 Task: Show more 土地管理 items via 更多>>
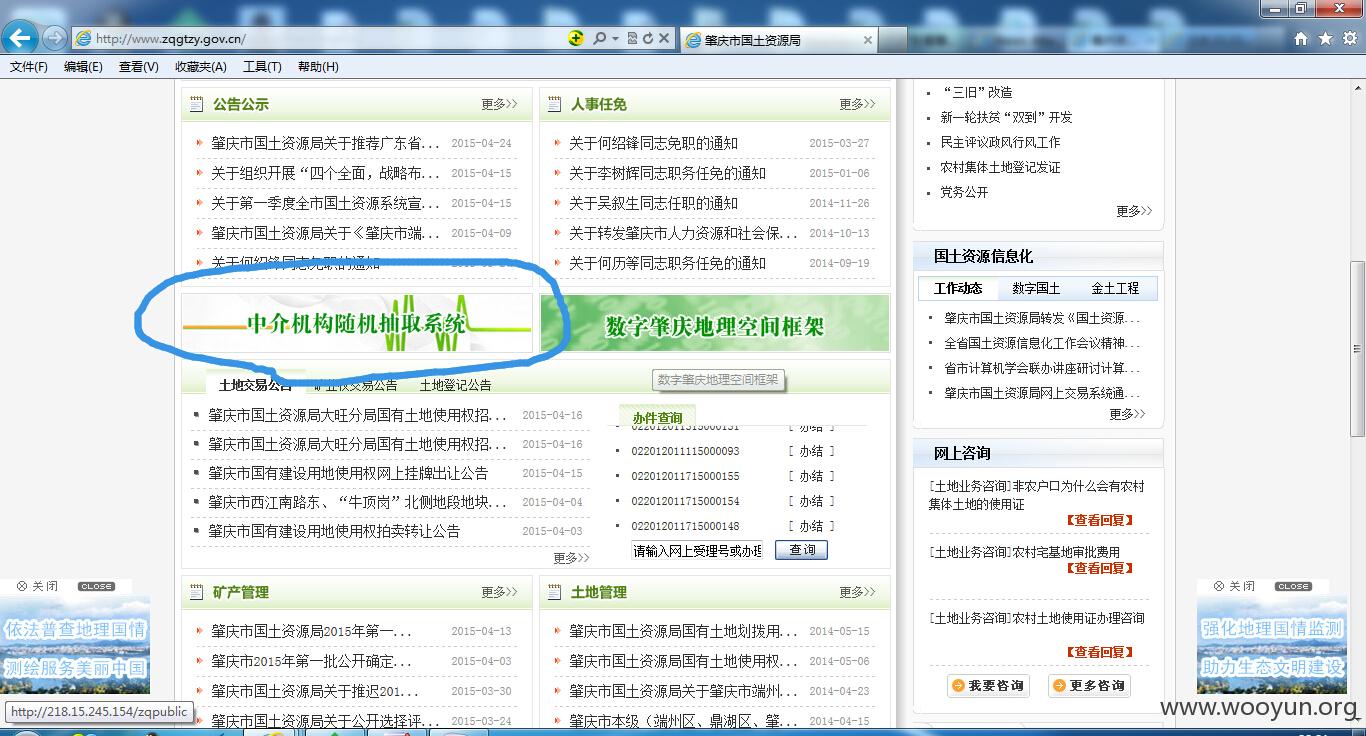(857, 592)
